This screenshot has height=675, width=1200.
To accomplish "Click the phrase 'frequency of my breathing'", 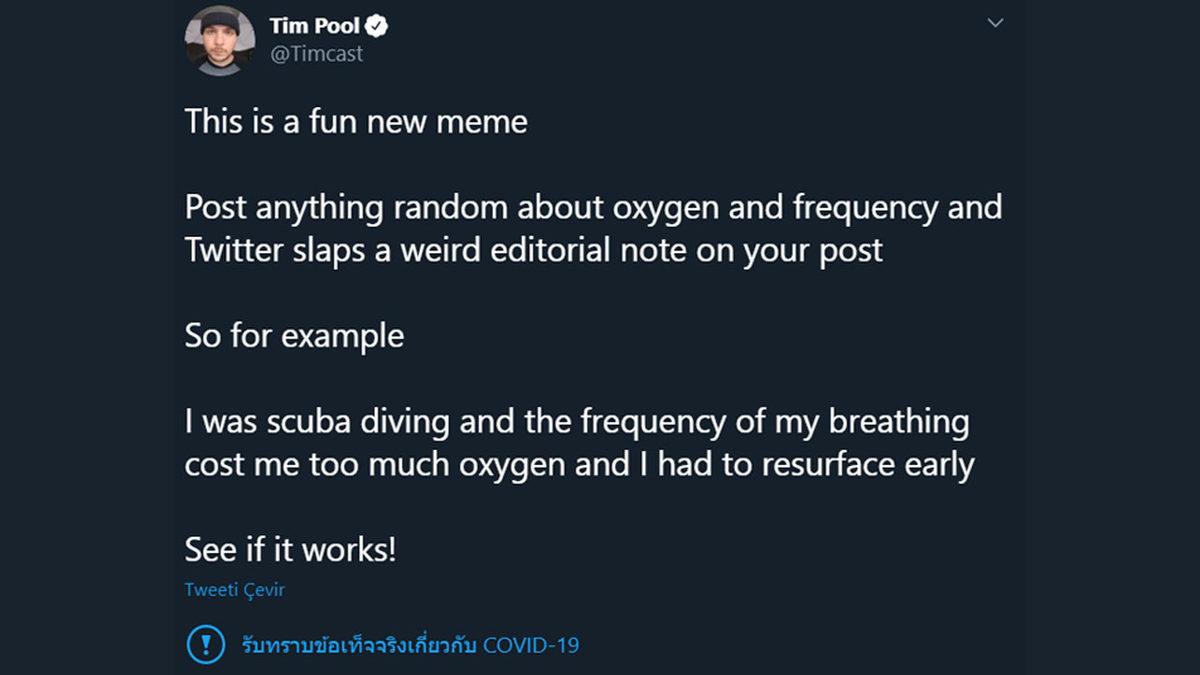I will (775, 422).
